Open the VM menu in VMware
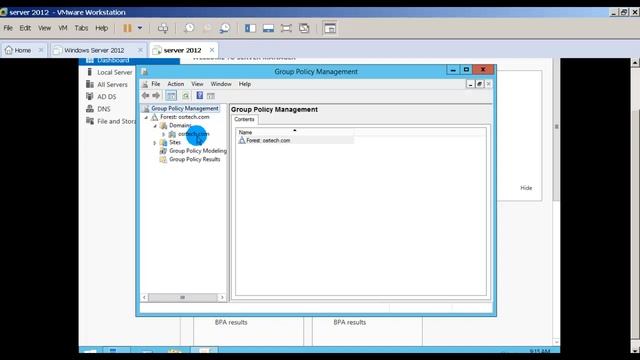Image resolution: width=640 pixels, height=360 pixels. [x=63, y=28]
